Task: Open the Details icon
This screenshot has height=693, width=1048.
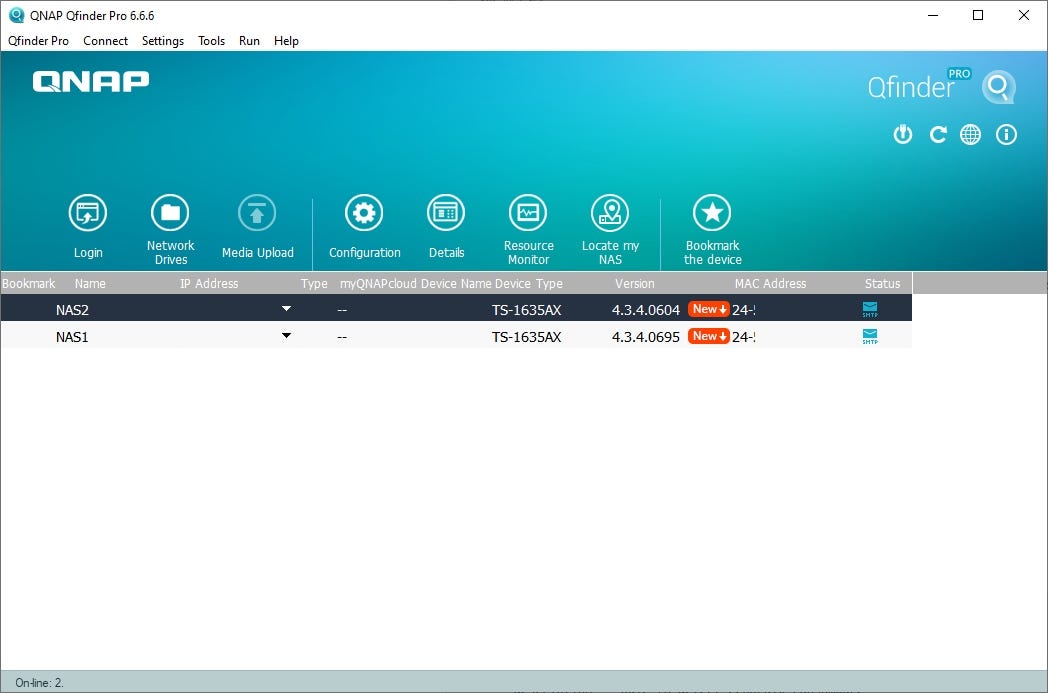Action: tap(446, 213)
